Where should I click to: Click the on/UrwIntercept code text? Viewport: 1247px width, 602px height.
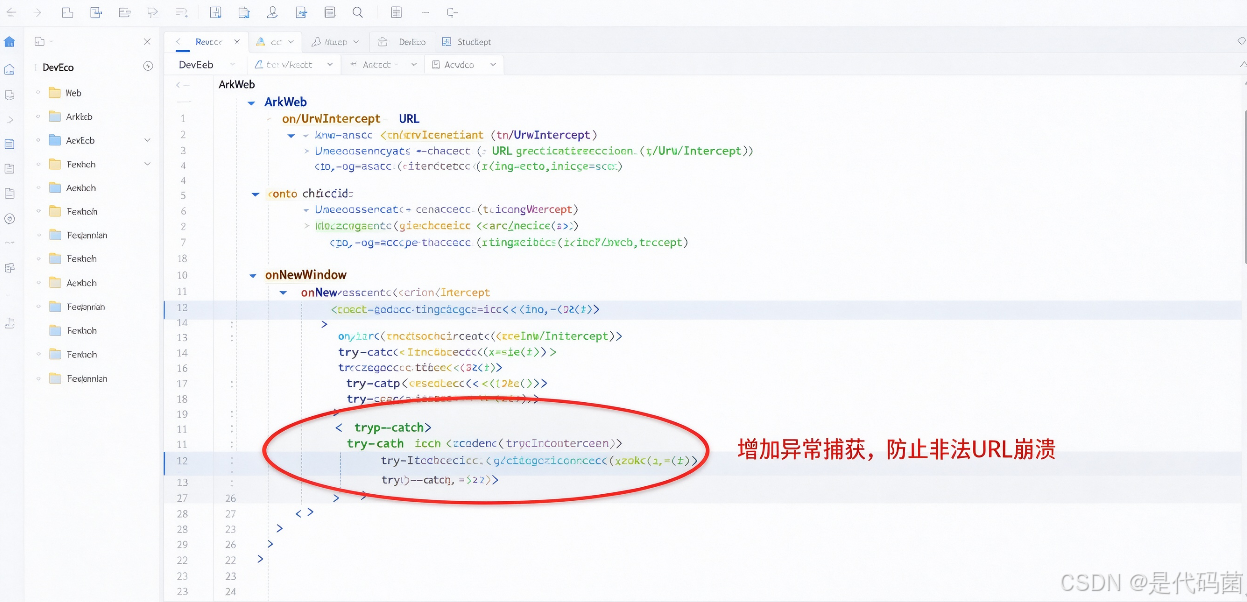[331, 119]
